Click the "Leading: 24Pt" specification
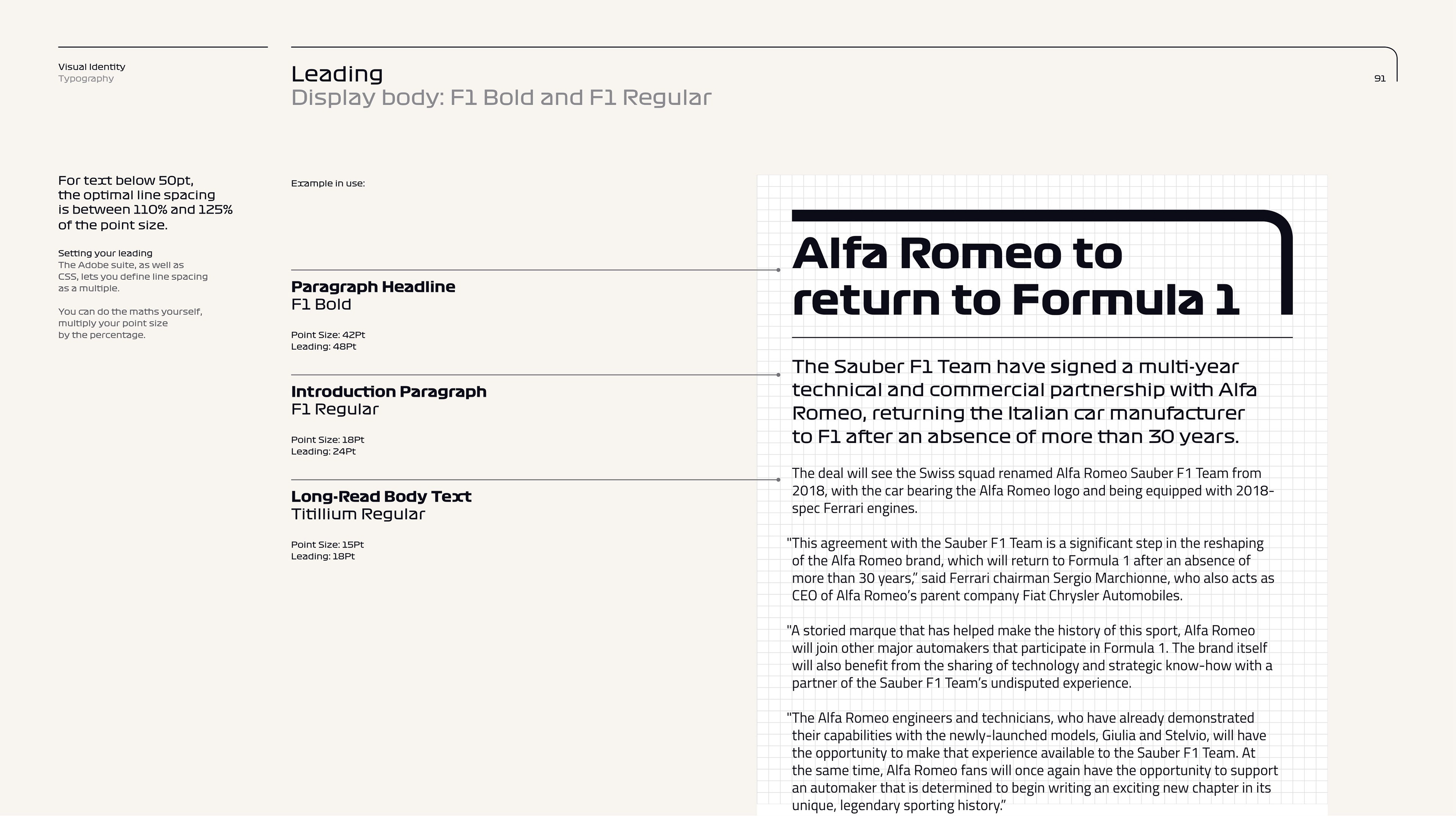 (323, 451)
